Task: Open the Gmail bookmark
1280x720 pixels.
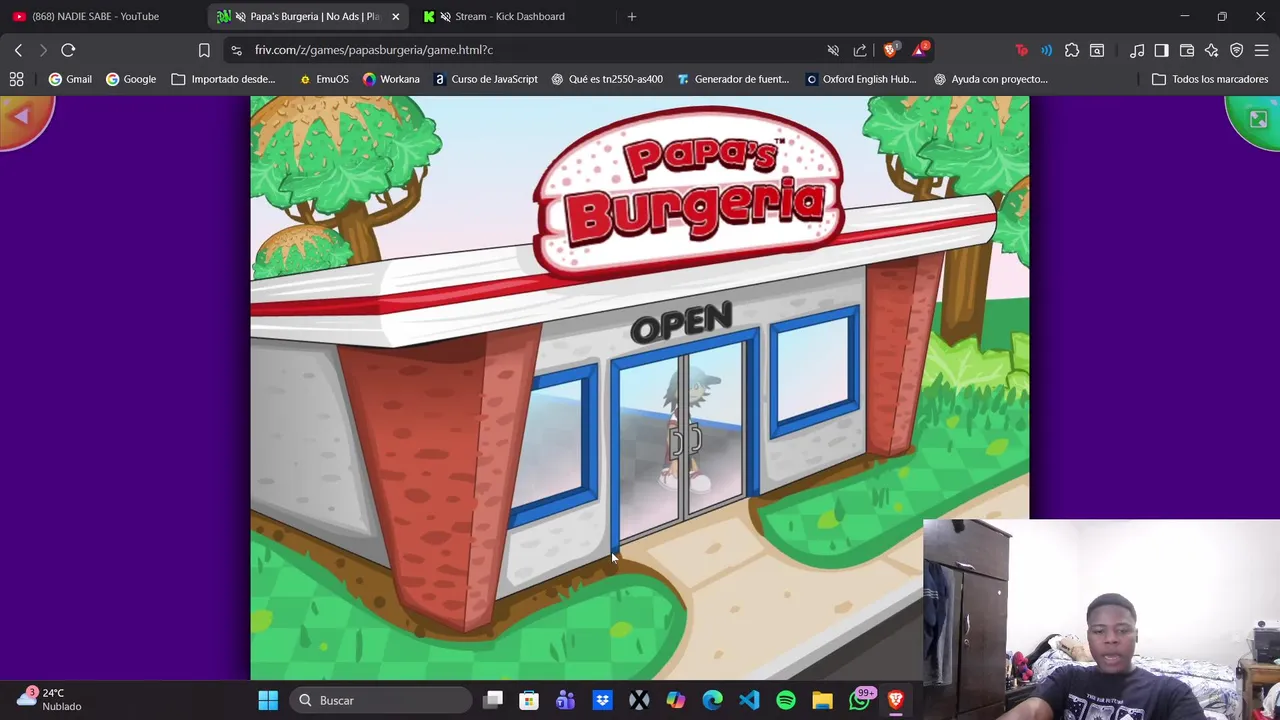Action: point(70,79)
